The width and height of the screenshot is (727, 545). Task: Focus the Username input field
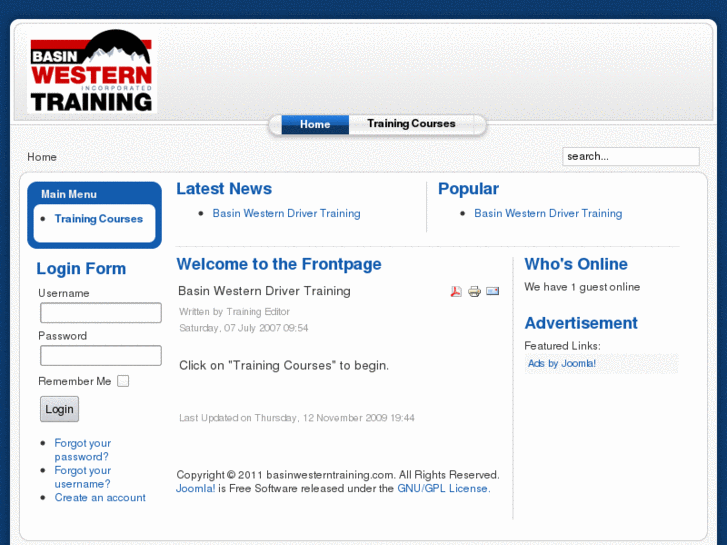tap(101, 313)
